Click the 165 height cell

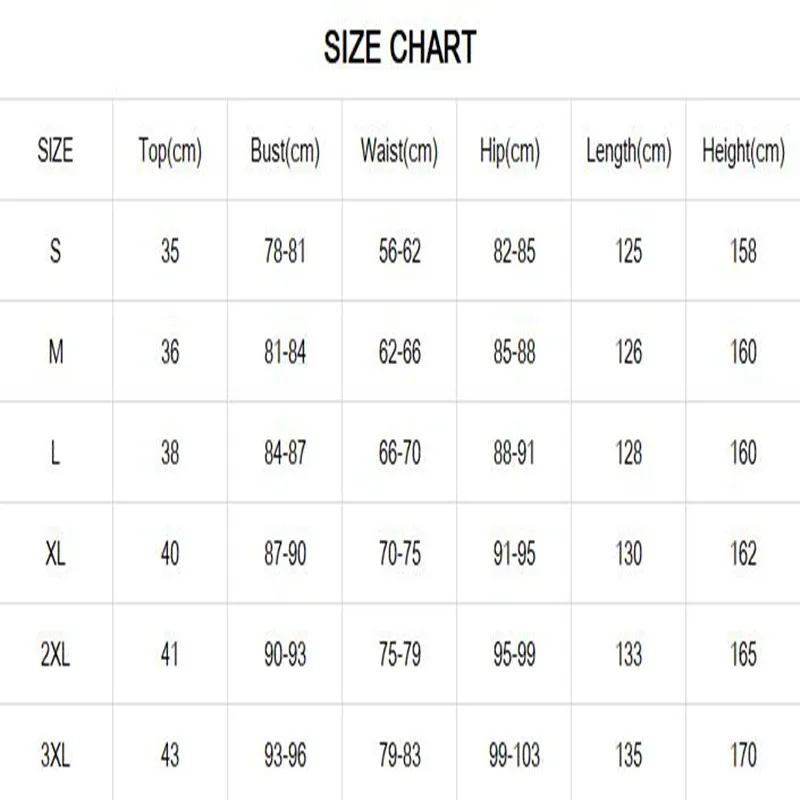[x=743, y=654]
